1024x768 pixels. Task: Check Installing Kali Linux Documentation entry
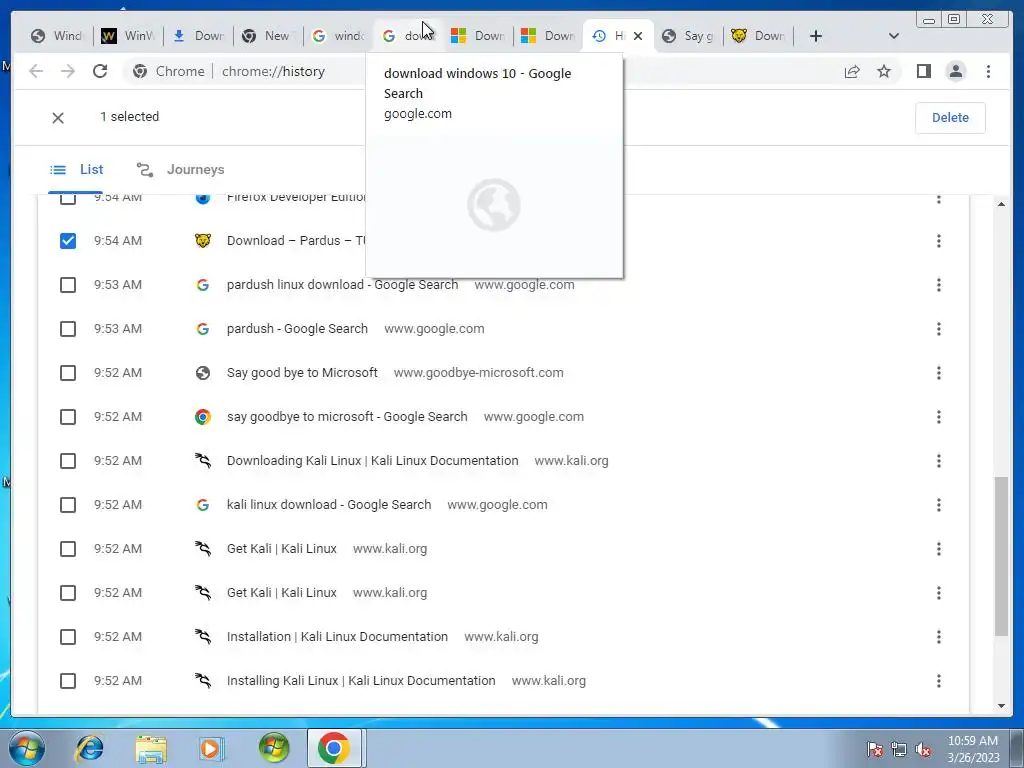click(68, 681)
